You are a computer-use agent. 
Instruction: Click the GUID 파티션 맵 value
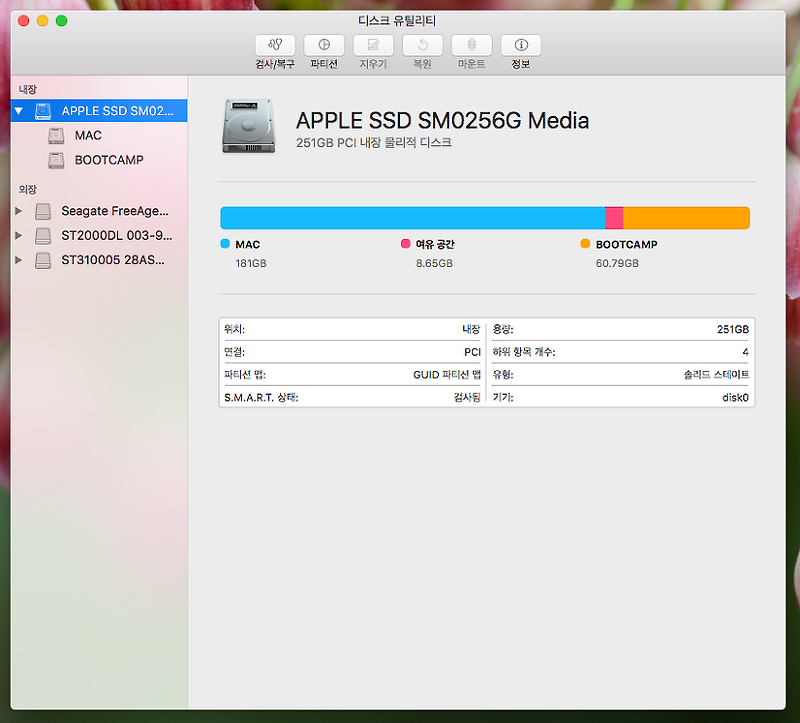pyautogui.click(x=447, y=375)
